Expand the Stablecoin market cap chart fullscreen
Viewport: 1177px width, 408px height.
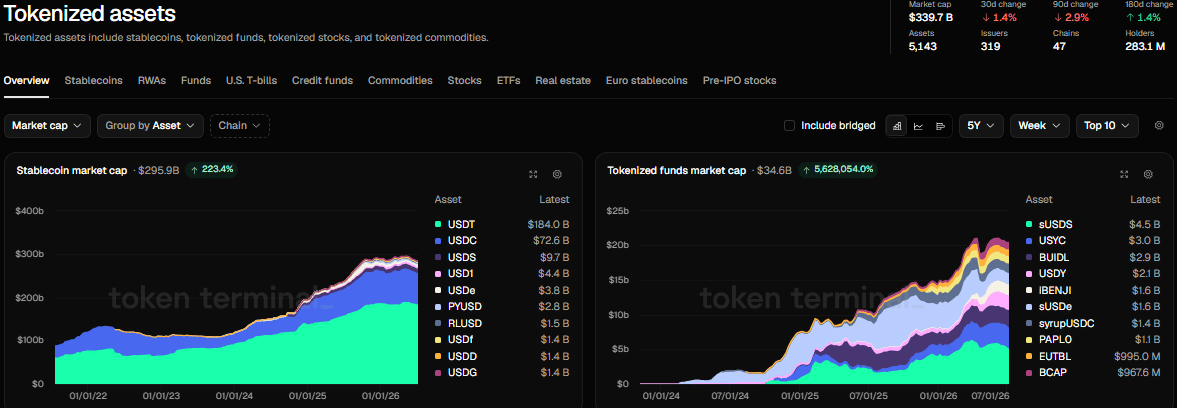click(x=533, y=174)
